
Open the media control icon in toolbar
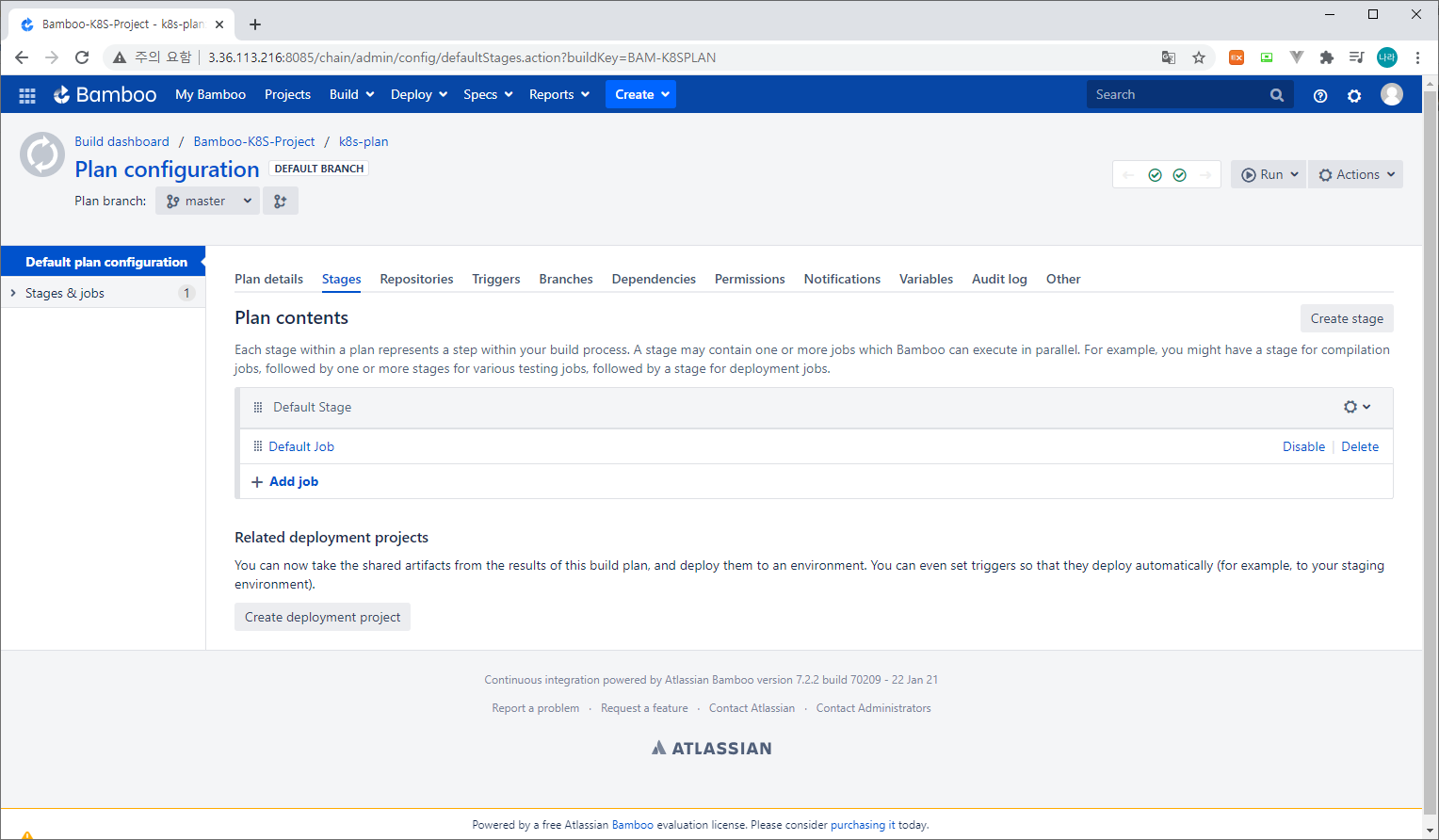(1357, 57)
